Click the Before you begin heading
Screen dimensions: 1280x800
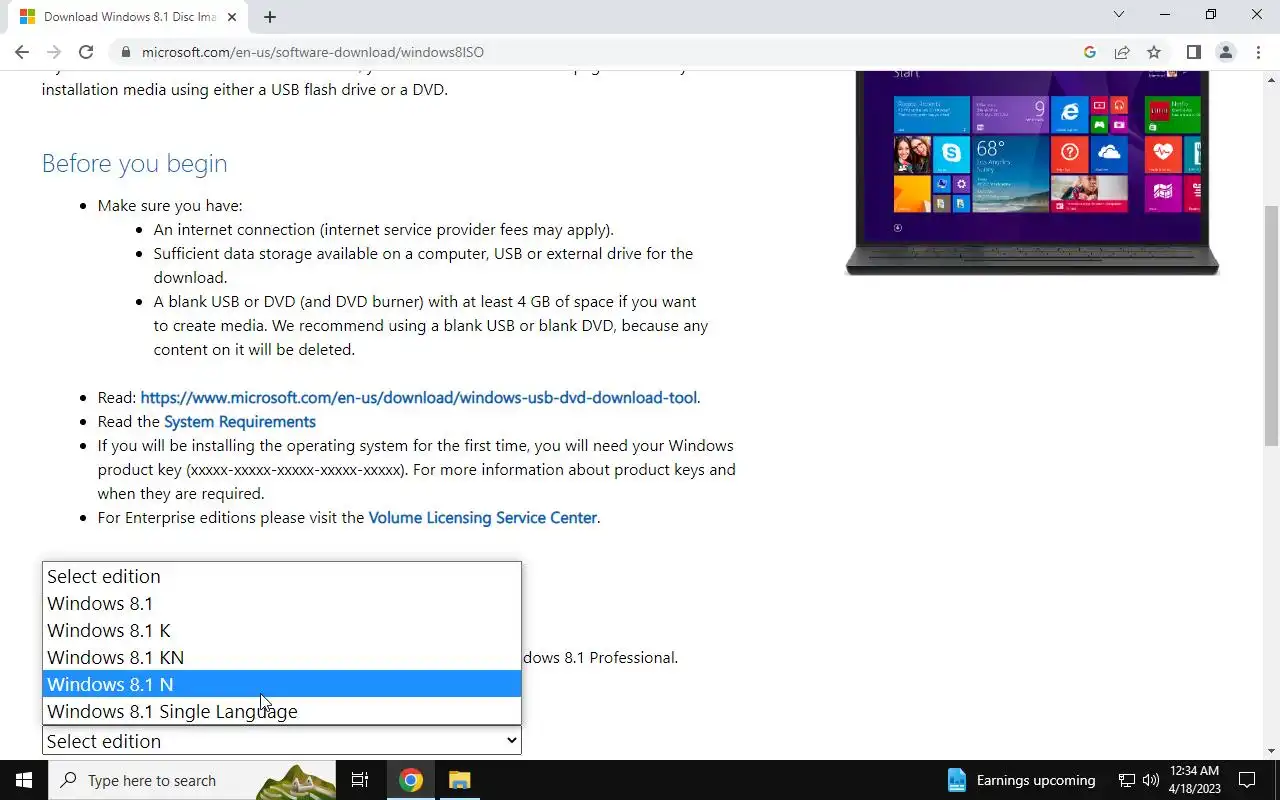(134, 163)
